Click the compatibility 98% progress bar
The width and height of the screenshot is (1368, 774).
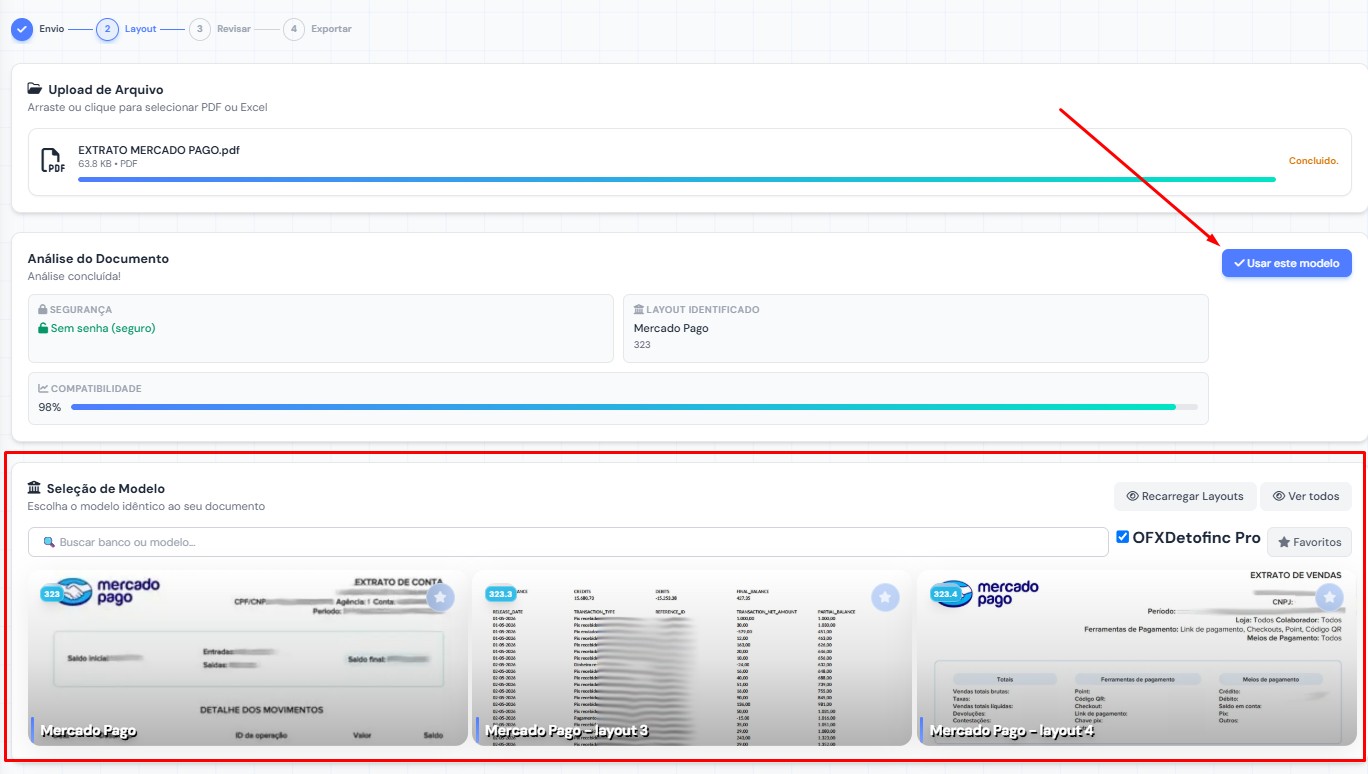click(x=634, y=407)
